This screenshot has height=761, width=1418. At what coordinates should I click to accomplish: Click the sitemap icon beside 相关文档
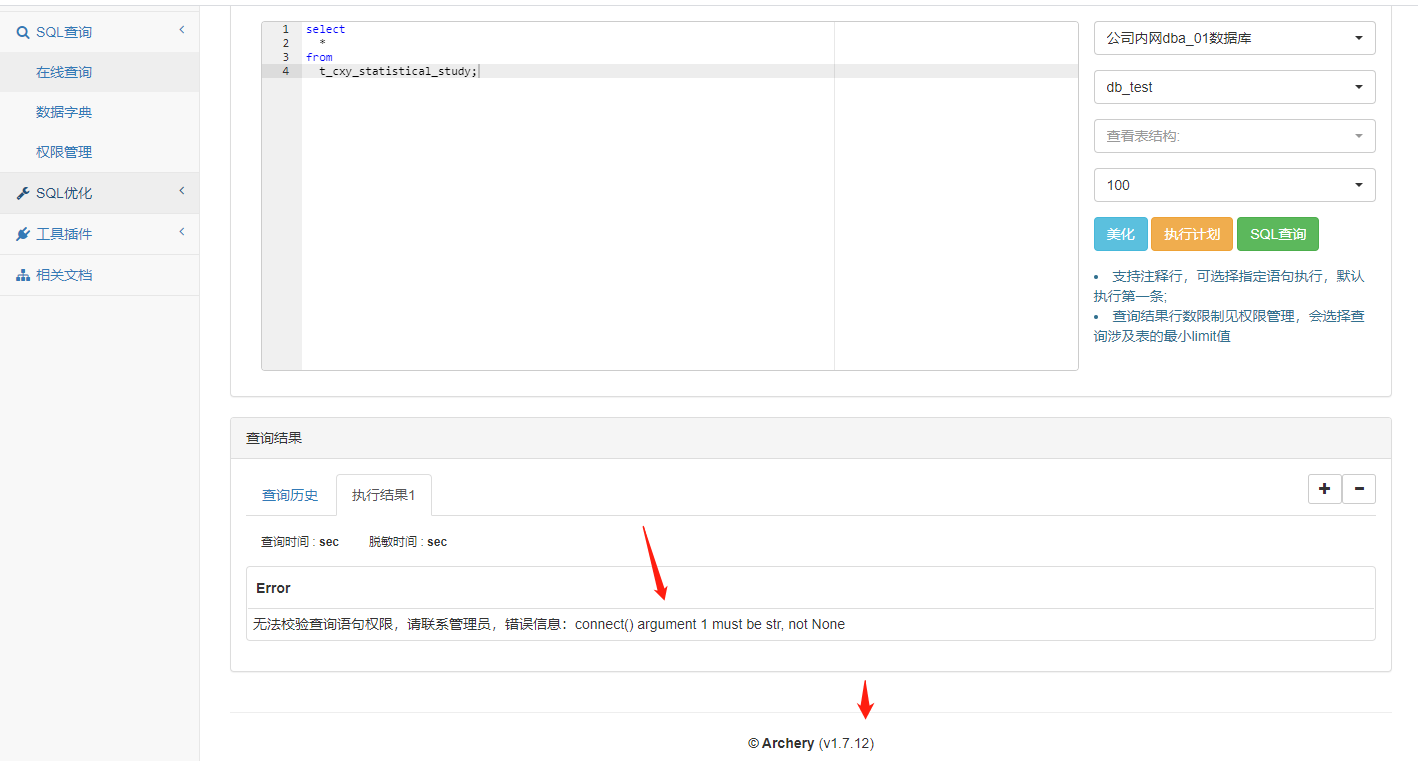click(23, 275)
